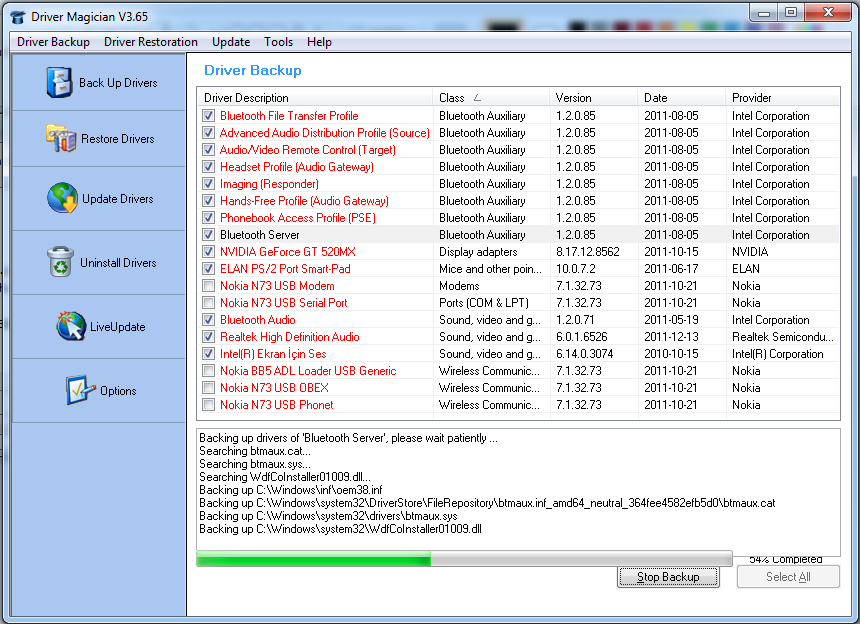Uncheck ELAN PS/2 Port Smart-Pad checkbox
Screen dimensions: 860x624
(x=208, y=269)
